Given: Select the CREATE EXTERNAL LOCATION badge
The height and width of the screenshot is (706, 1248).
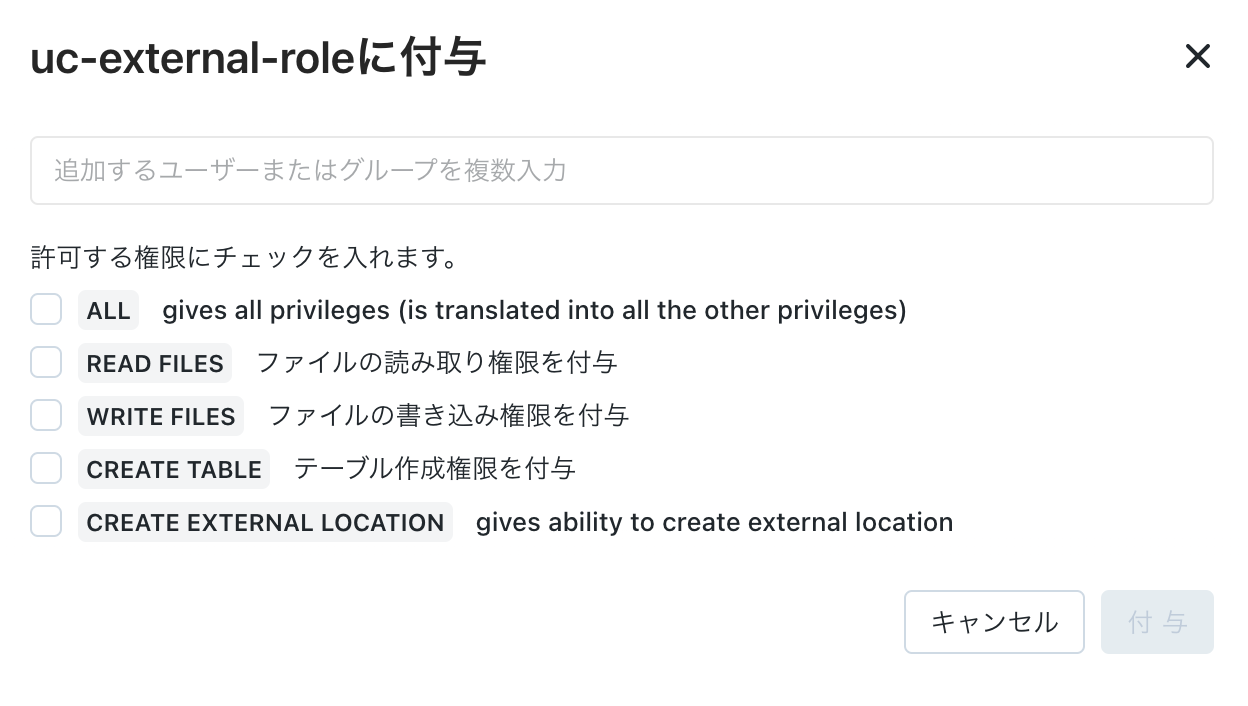Looking at the screenshot, I should (x=264, y=522).
